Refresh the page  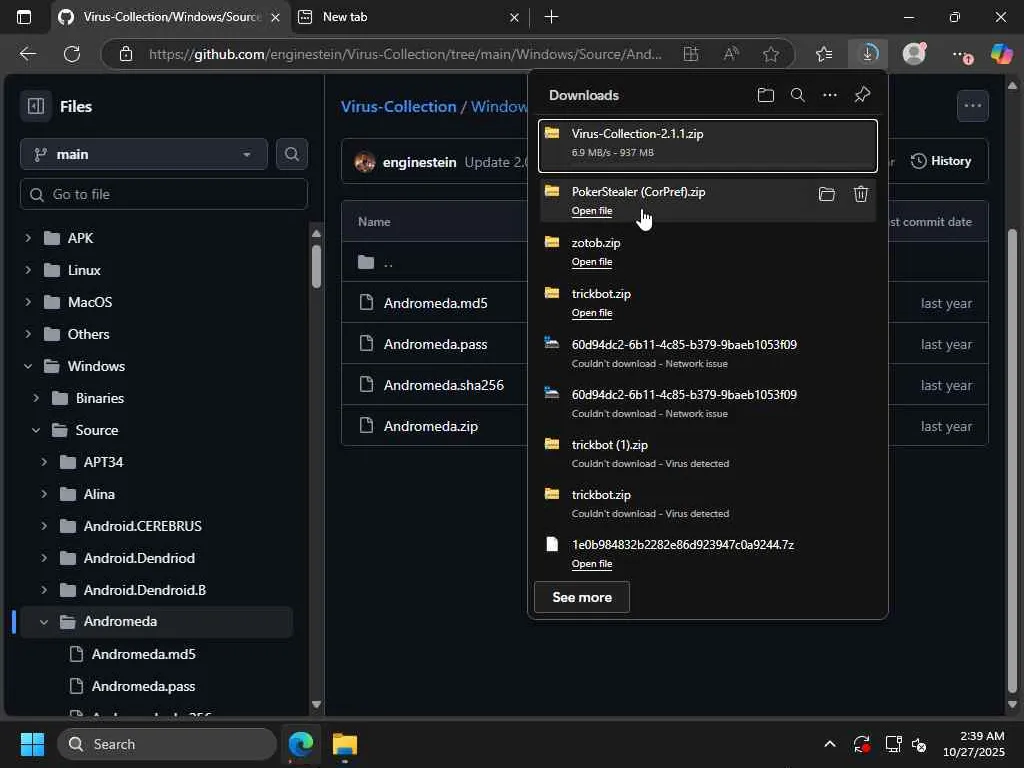click(72, 54)
